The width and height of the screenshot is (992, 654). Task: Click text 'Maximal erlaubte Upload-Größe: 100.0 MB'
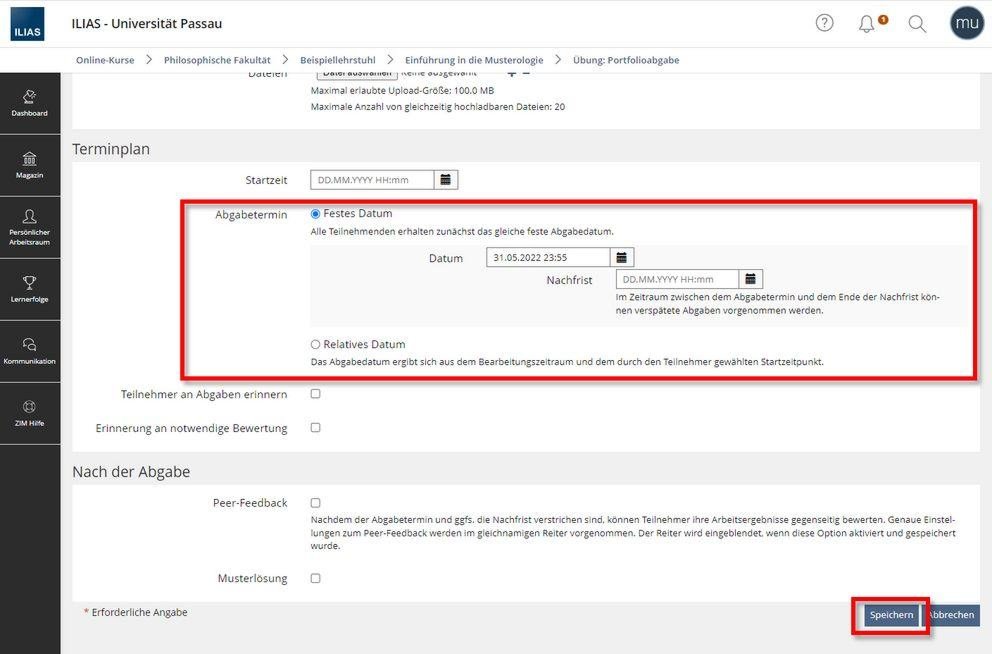402,90
